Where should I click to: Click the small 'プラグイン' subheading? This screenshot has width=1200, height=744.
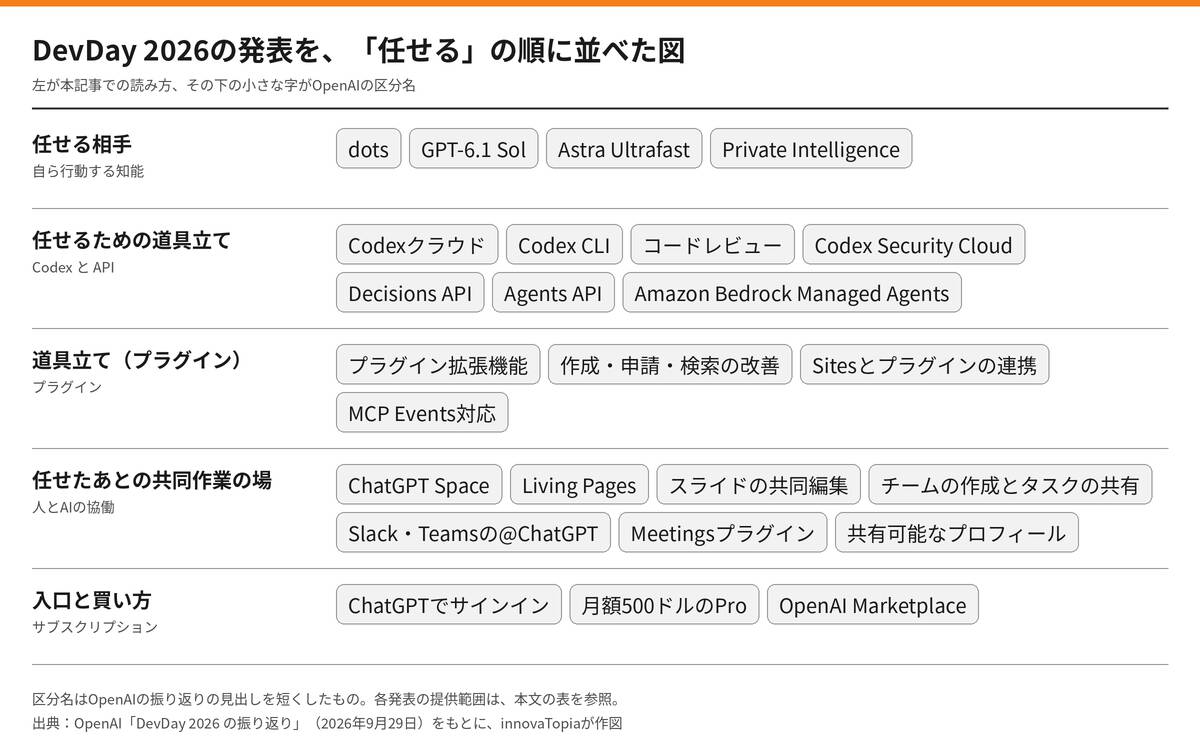pos(67,387)
